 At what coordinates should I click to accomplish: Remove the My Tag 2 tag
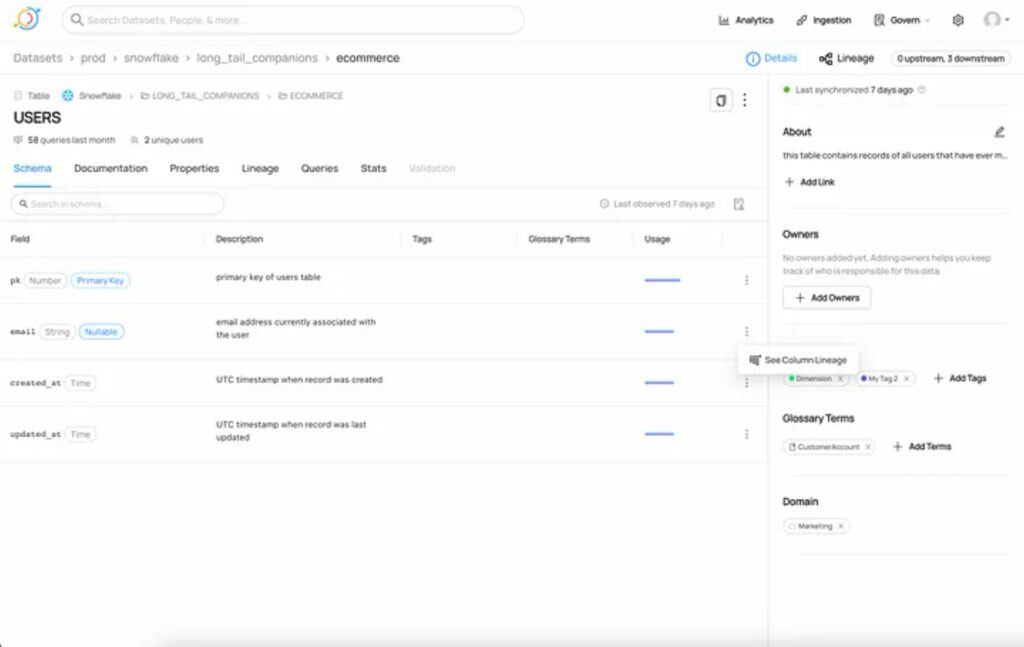pos(906,378)
